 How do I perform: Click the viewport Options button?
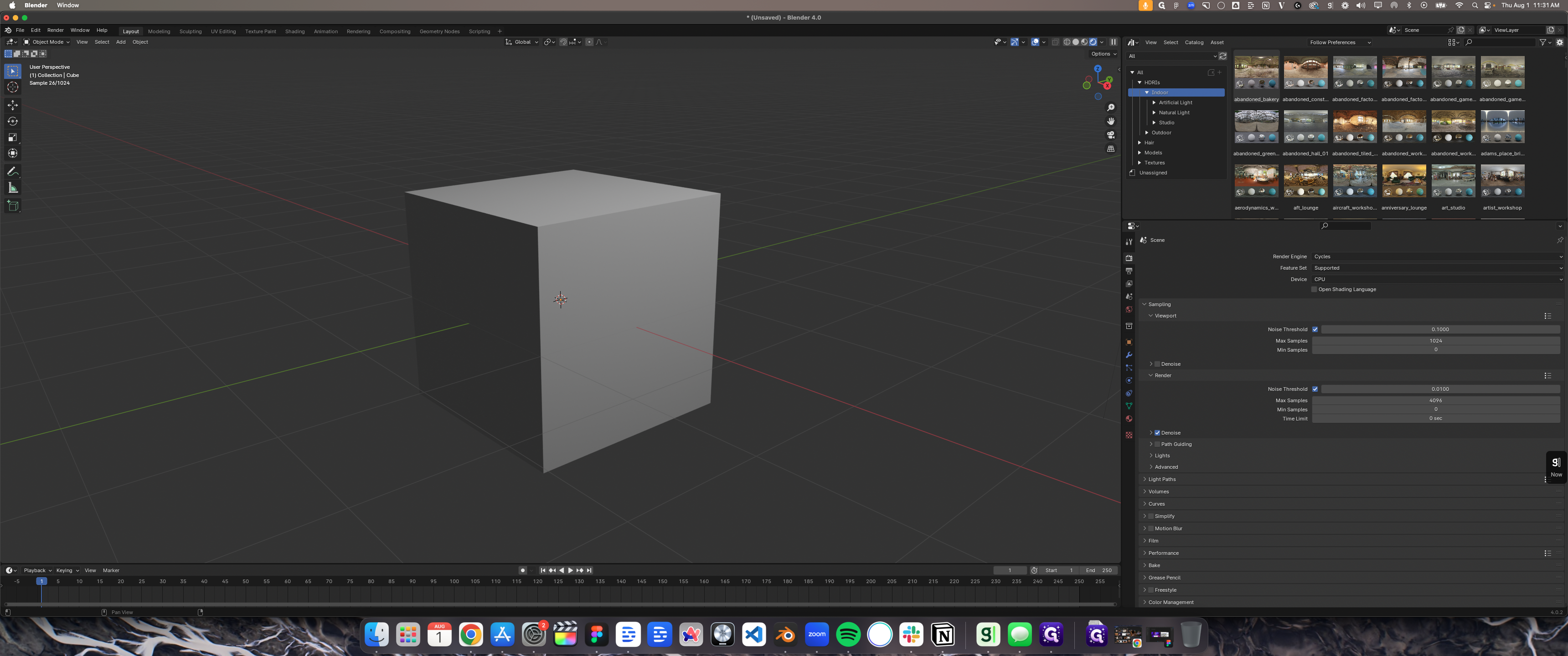1103,54
